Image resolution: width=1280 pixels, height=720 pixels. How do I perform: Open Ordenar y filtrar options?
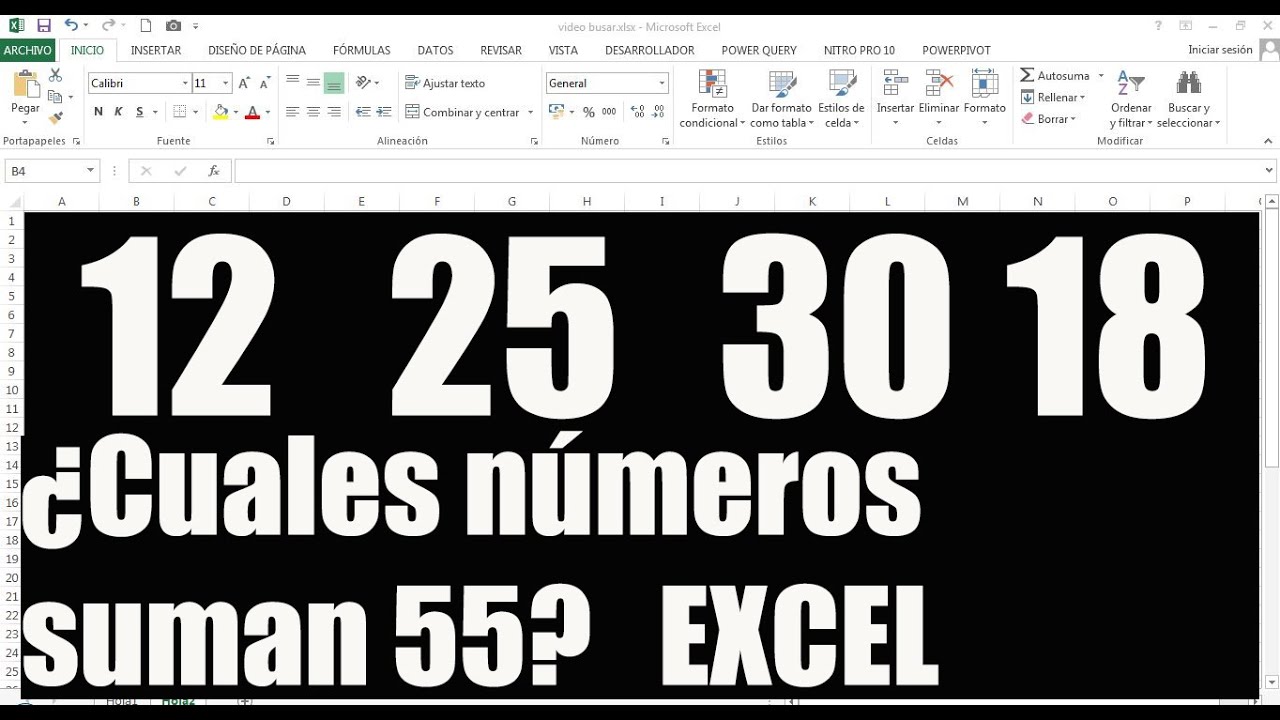pyautogui.click(x=1131, y=99)
